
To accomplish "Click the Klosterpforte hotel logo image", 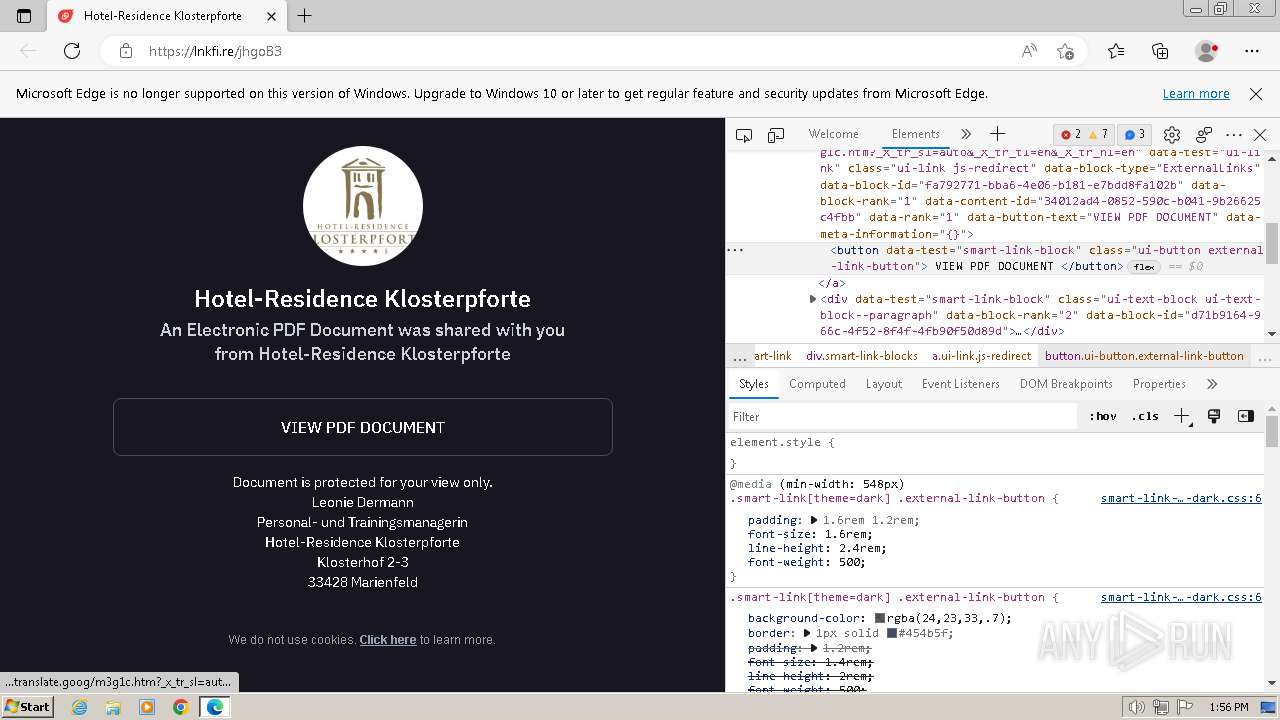I will [x=363, y=206].
